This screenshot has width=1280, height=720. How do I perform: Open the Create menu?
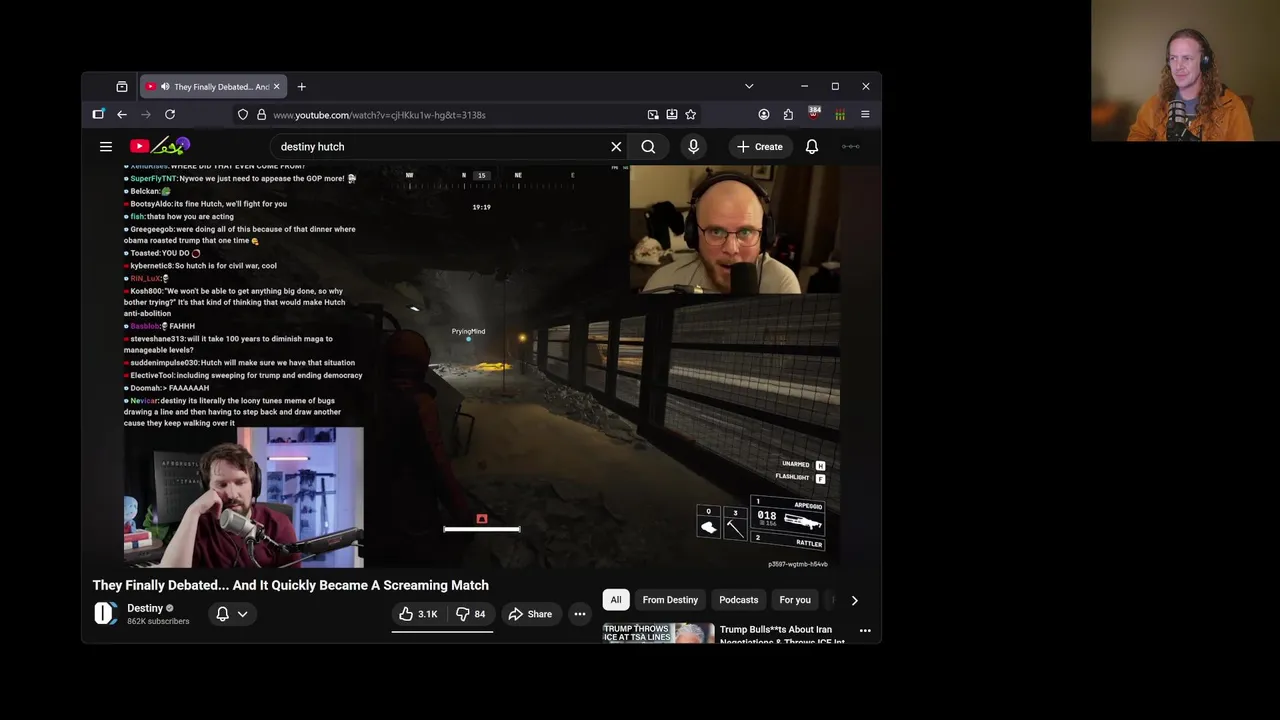coord(760,147)
